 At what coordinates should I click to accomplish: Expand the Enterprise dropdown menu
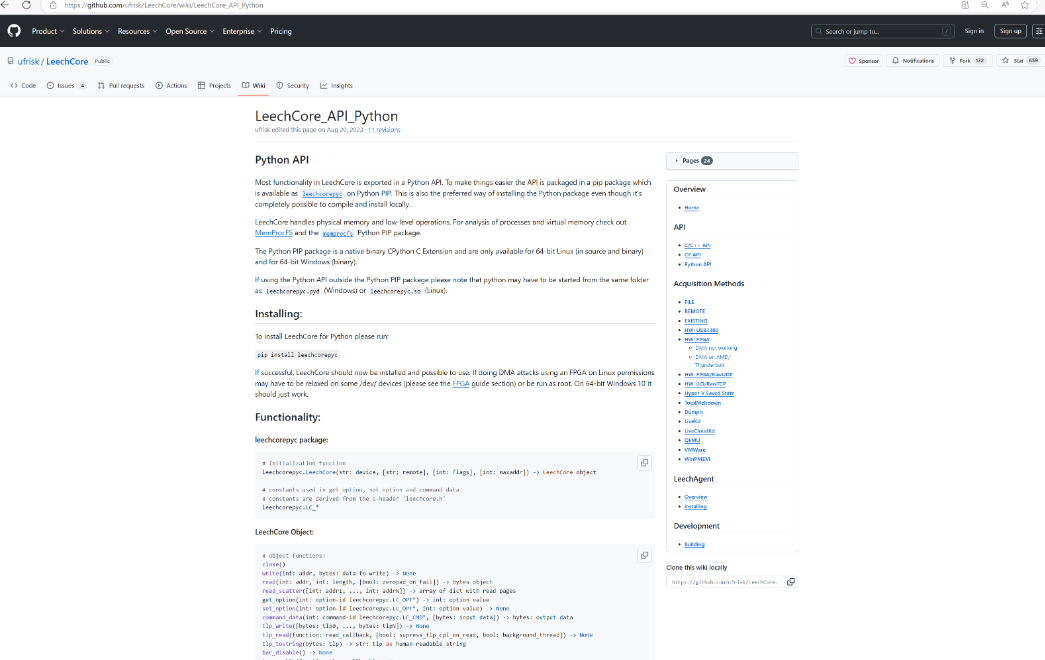[x=242, y=31]
